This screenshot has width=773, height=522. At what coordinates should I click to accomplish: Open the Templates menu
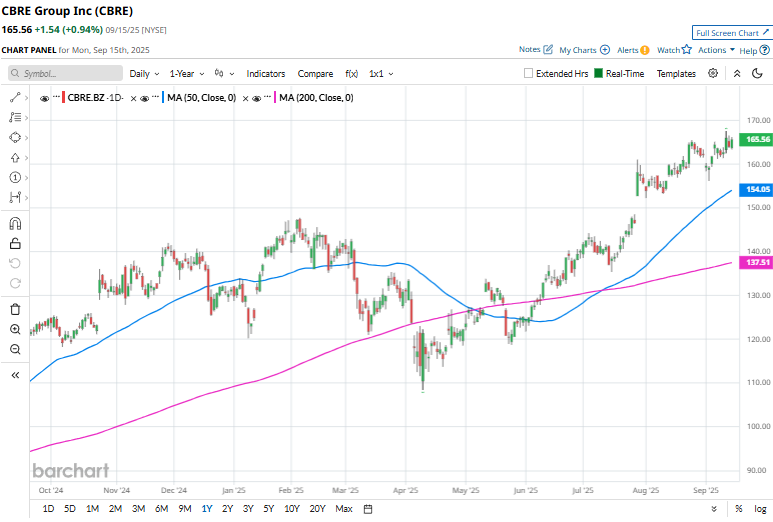click(x=676, y=73)
